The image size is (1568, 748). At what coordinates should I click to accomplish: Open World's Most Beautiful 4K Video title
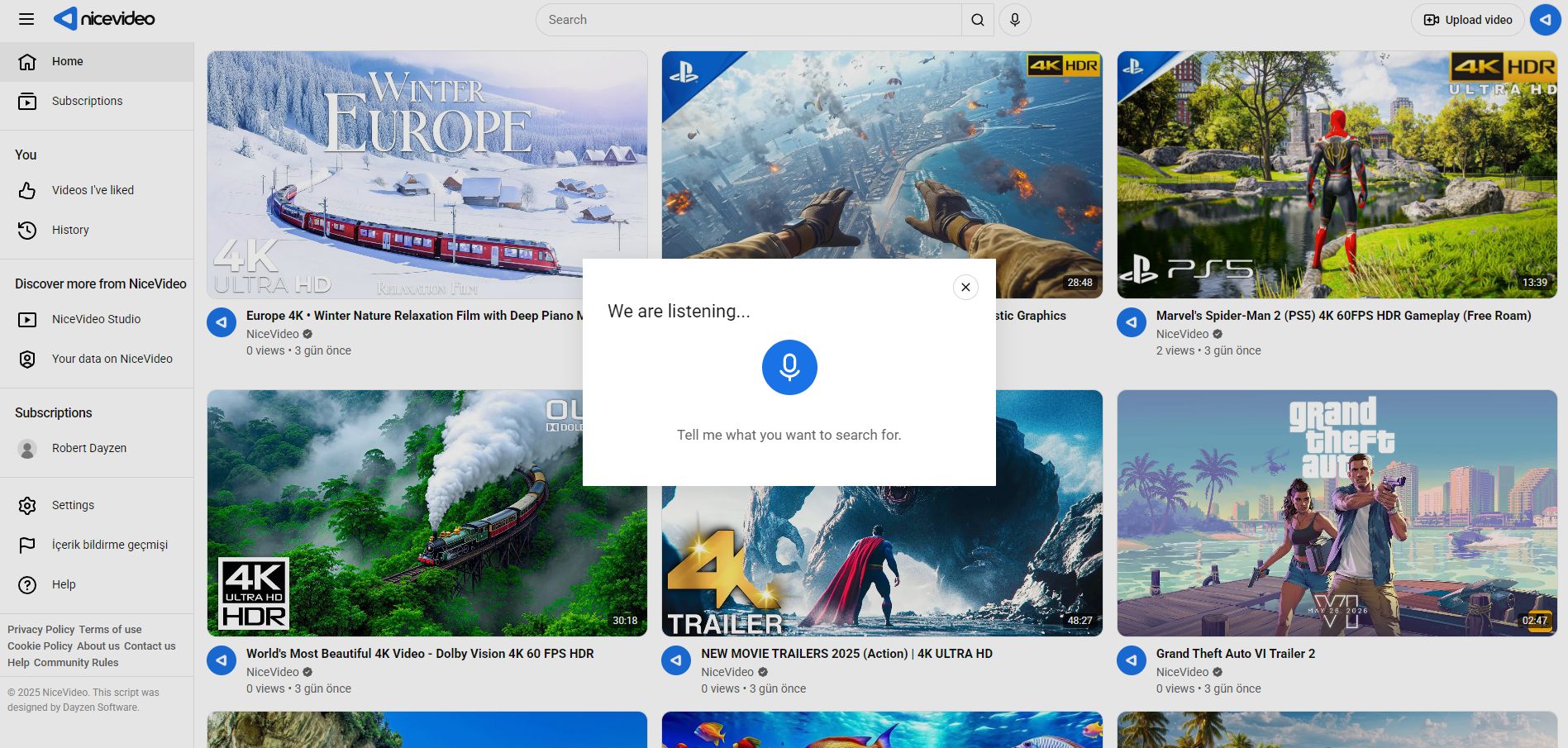pos(420,654)
